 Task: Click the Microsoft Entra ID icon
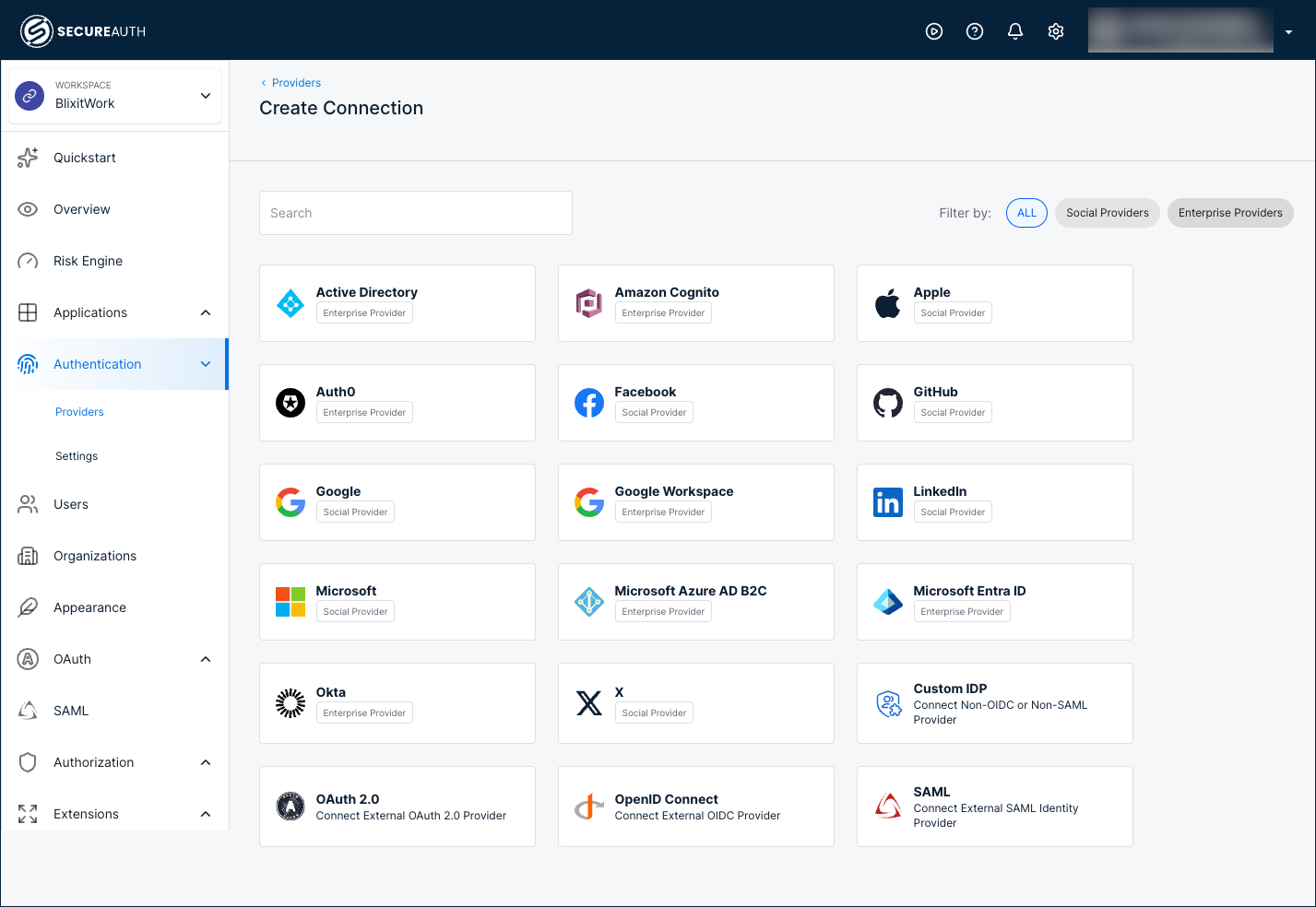click(888, 602)
